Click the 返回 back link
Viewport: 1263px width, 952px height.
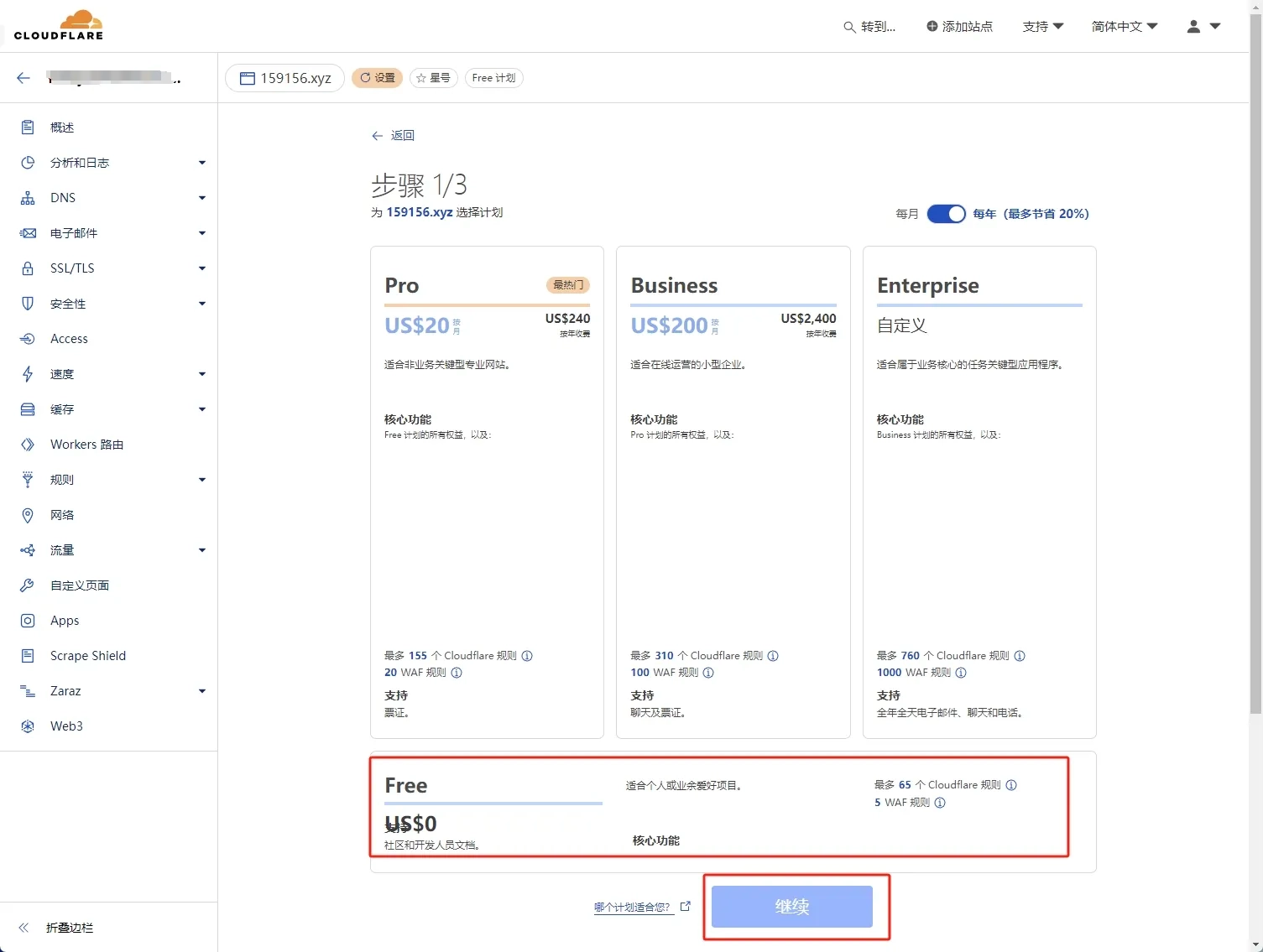[393, 136]
